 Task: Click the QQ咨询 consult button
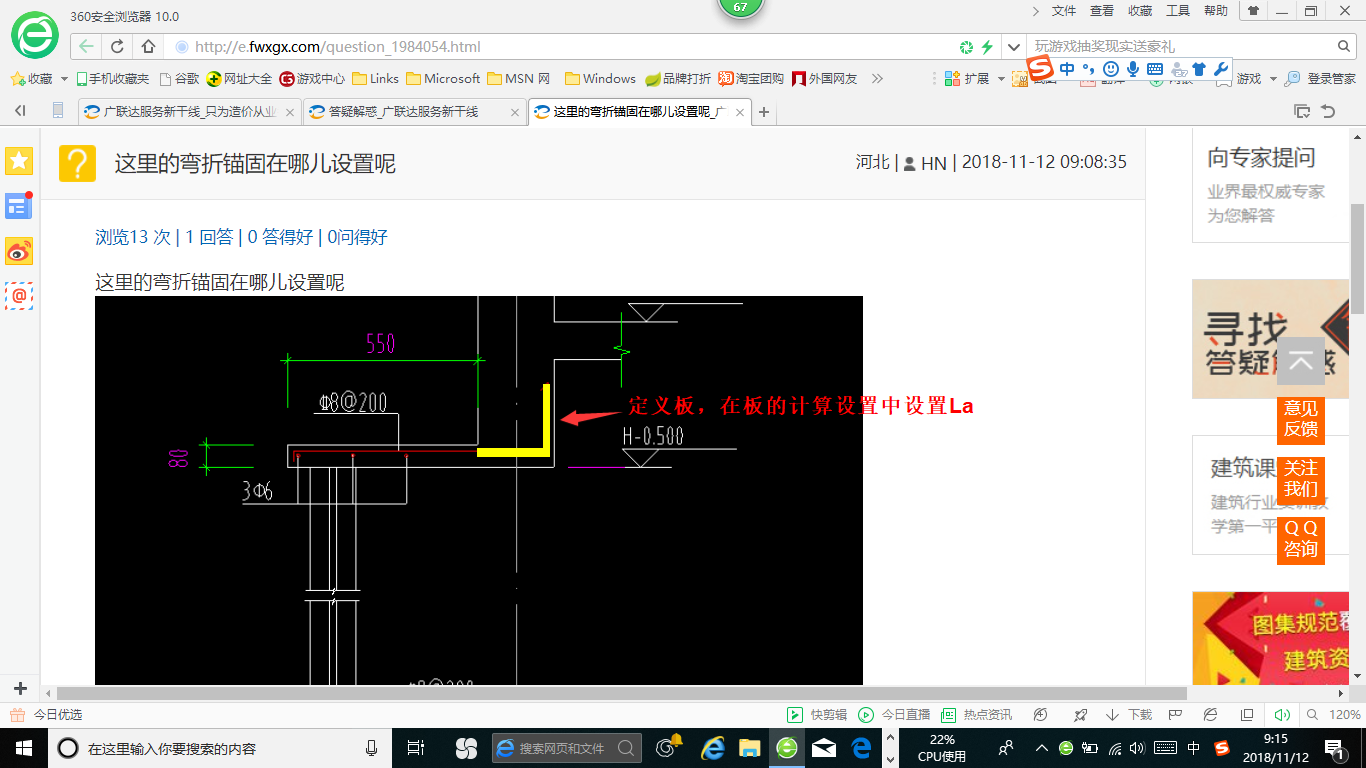(x=1301, y=539)
